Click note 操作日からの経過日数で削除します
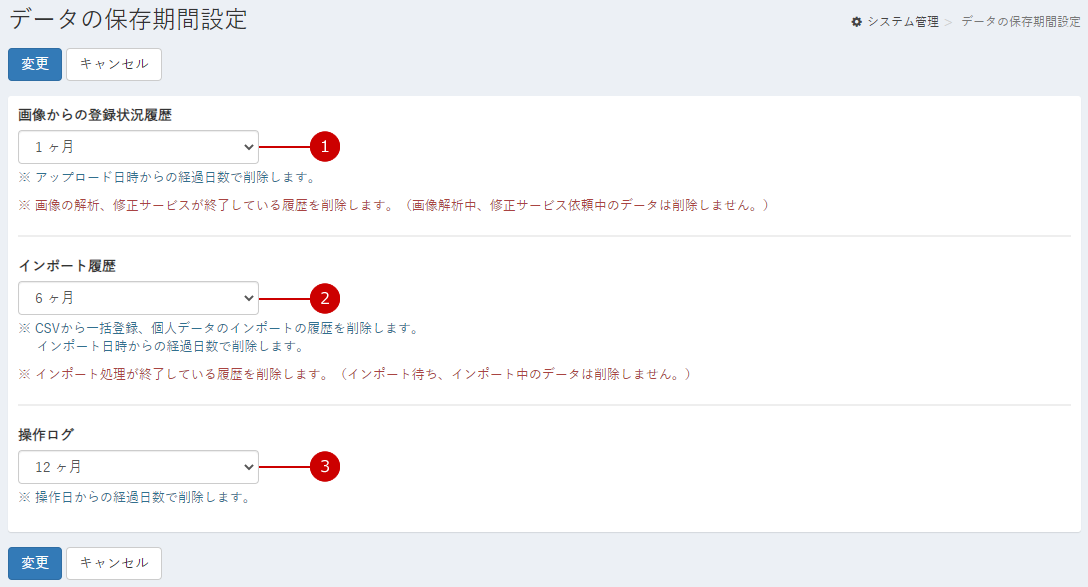1088x587 pixels. (x=135, y=497)
